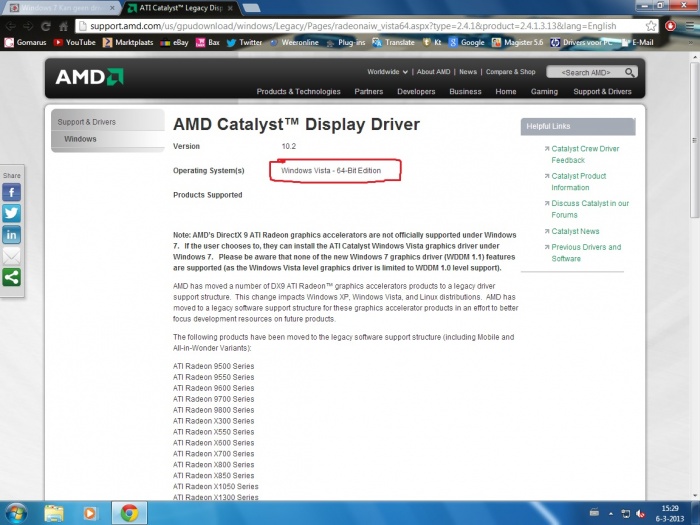Open the eBay bookmark
Viewport: 700px width, 525px height.
tap(175, 42)
